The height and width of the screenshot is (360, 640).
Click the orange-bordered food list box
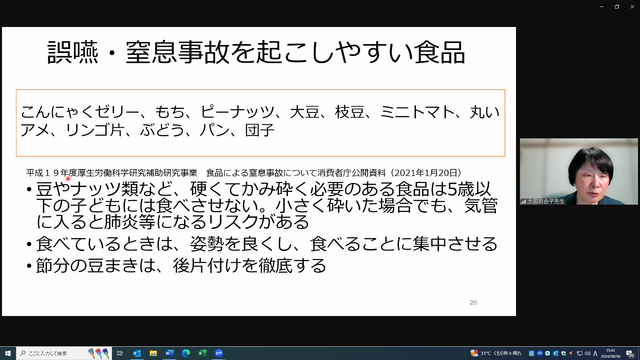point(260,123)
